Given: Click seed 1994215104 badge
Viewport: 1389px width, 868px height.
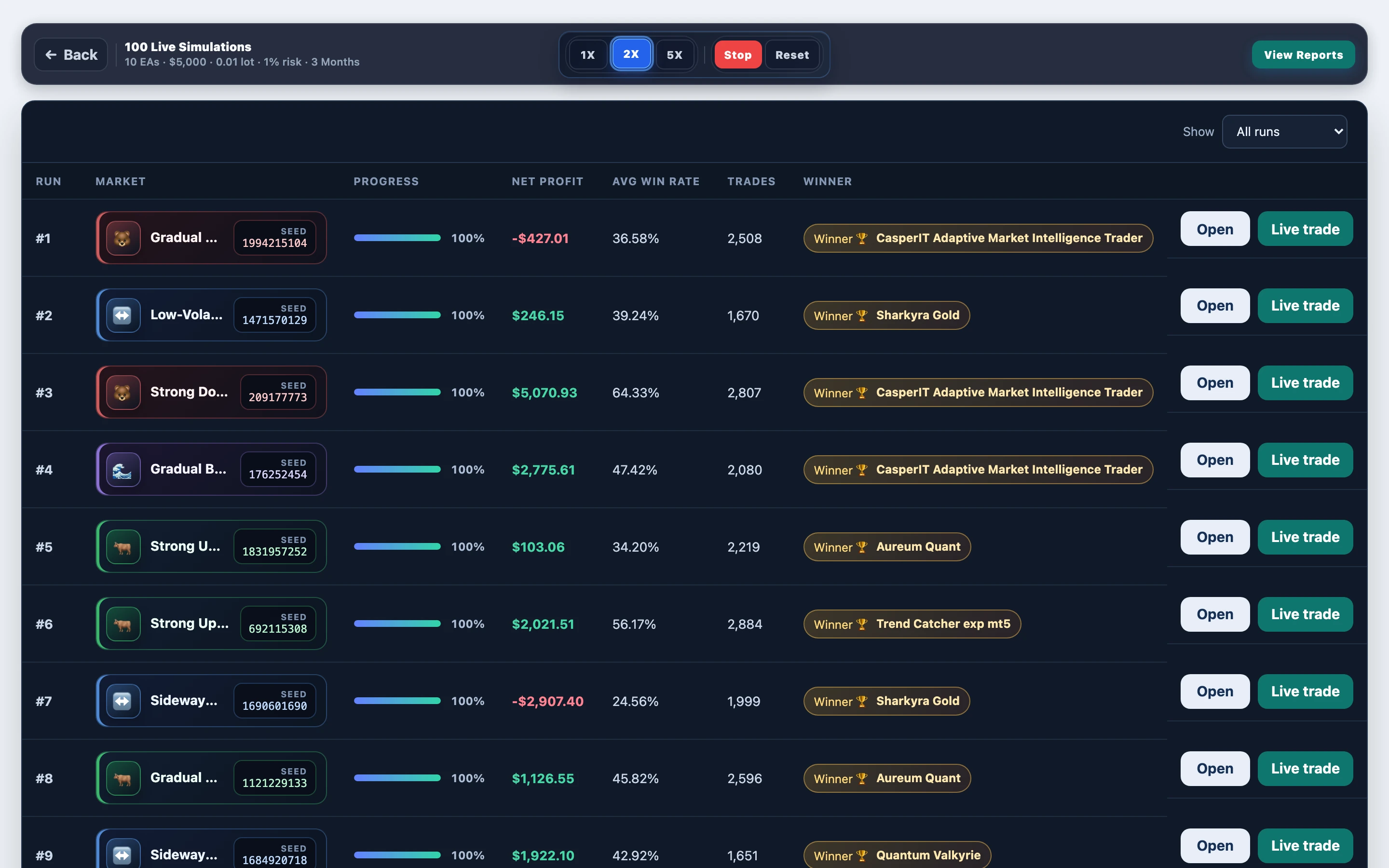Looking at the screenshot, I should pos(274,238).
